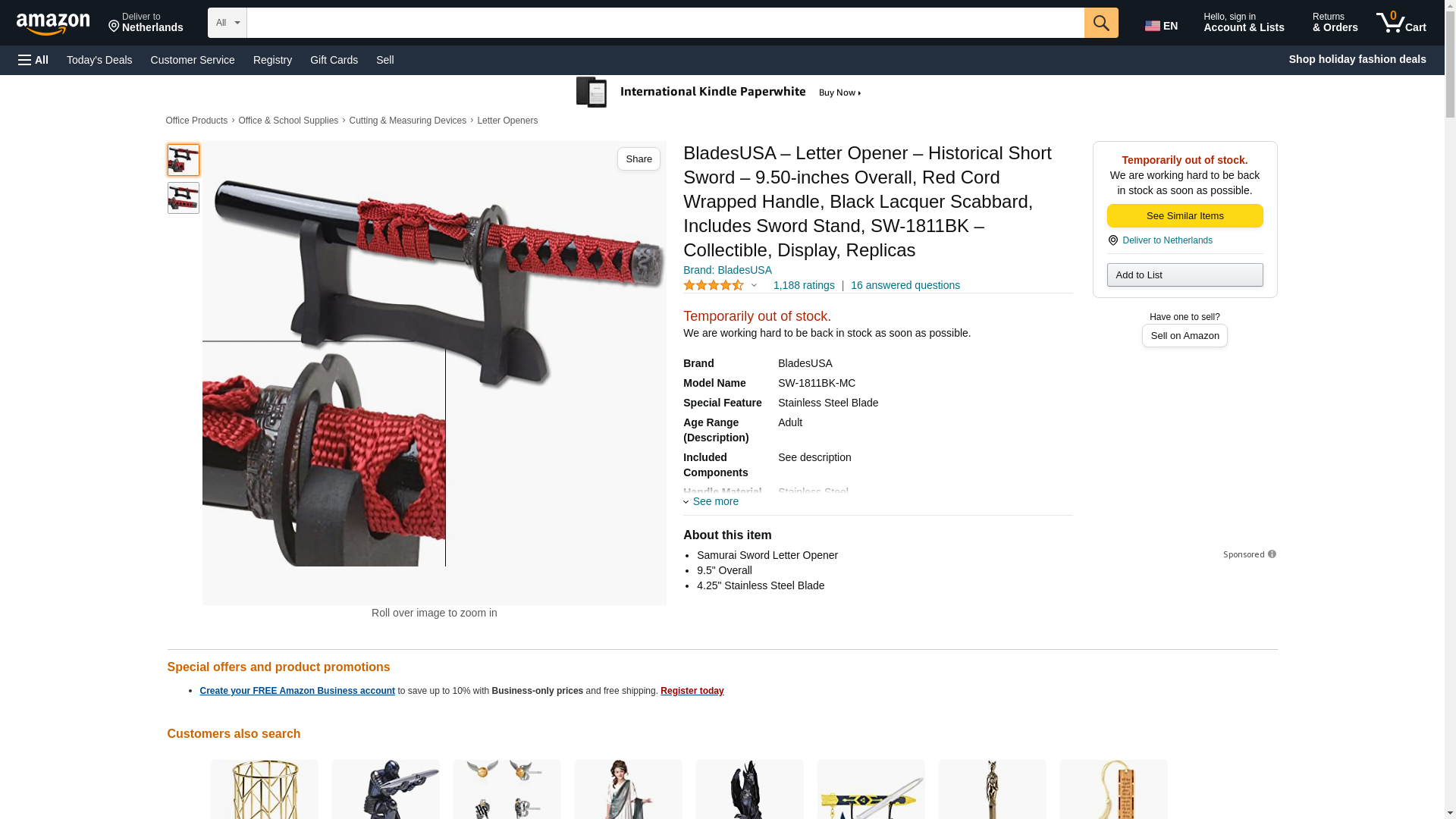Focus the Amazon search input field

tap(666, 23)
